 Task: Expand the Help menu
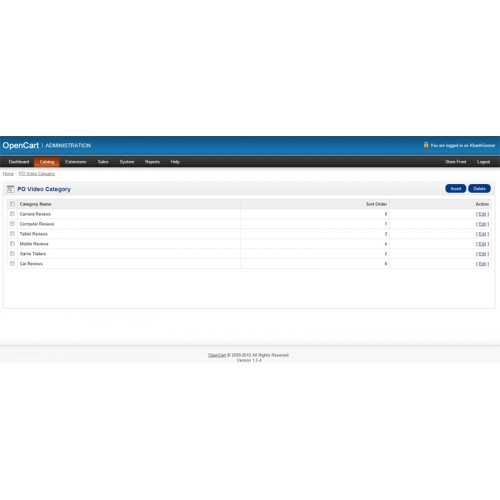pos(175,162)
